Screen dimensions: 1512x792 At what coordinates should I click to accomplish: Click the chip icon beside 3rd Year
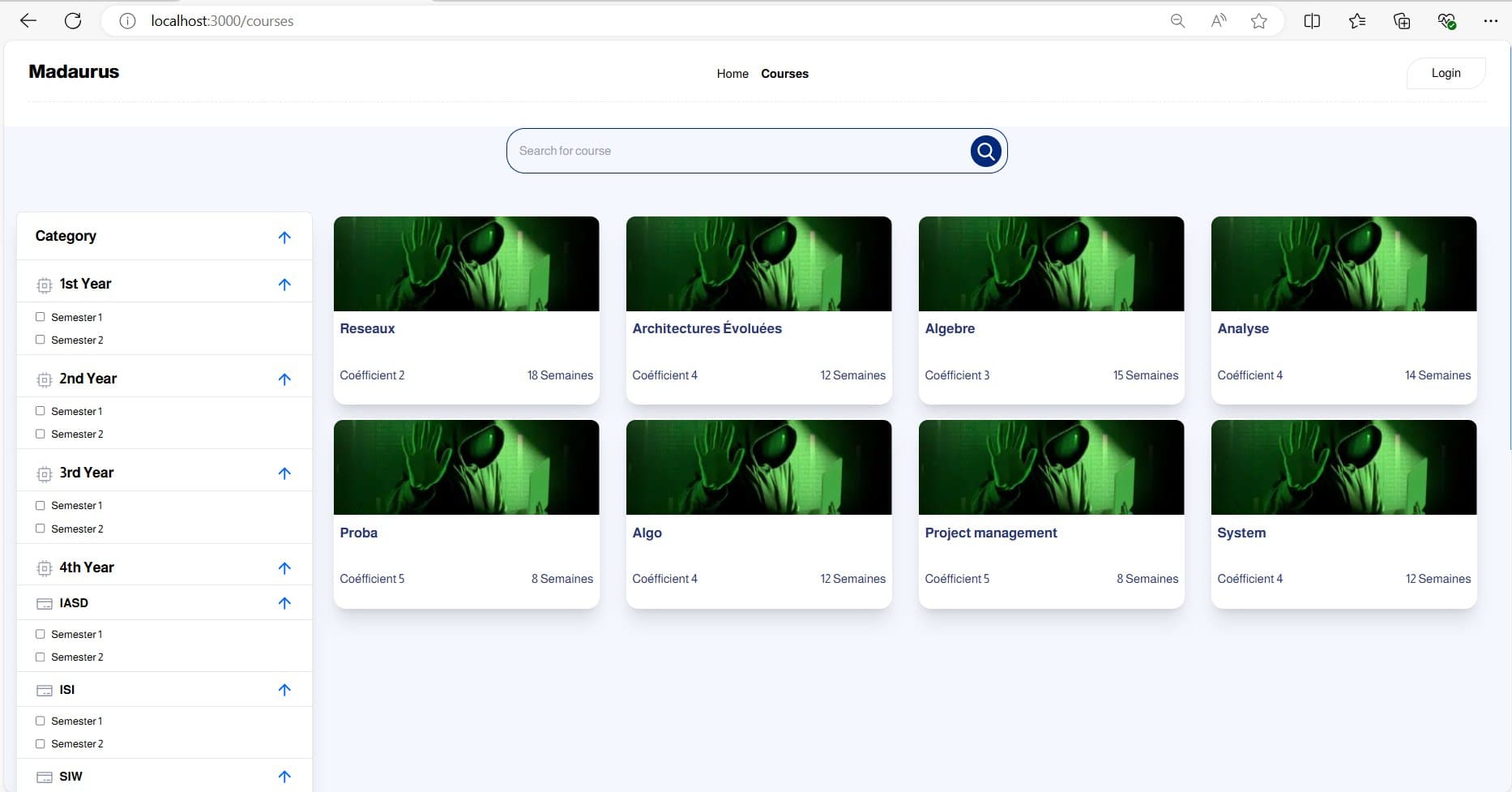point(44,473)
